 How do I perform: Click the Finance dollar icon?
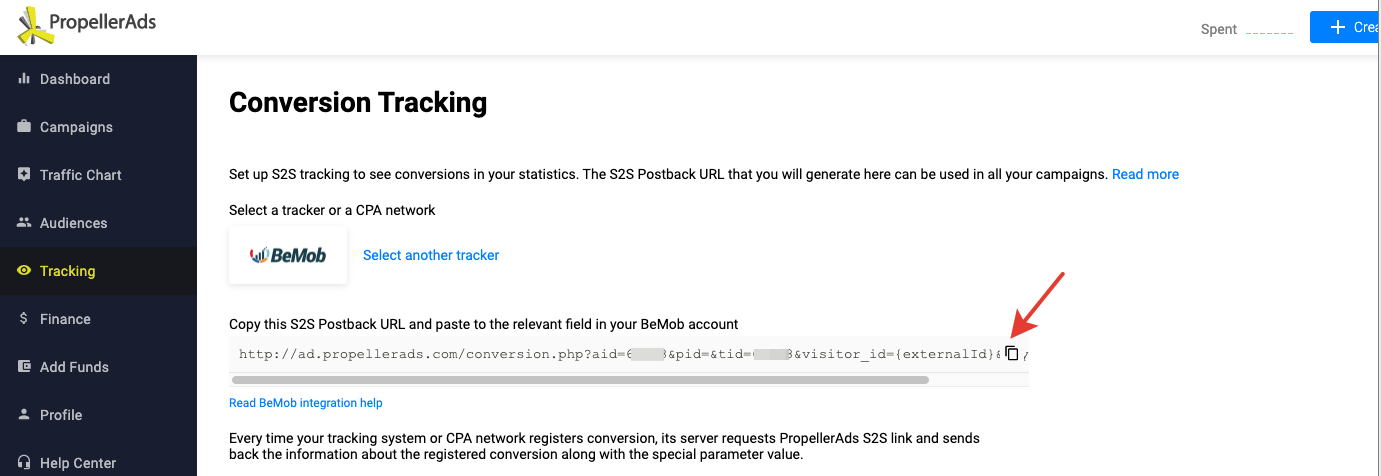24,319
